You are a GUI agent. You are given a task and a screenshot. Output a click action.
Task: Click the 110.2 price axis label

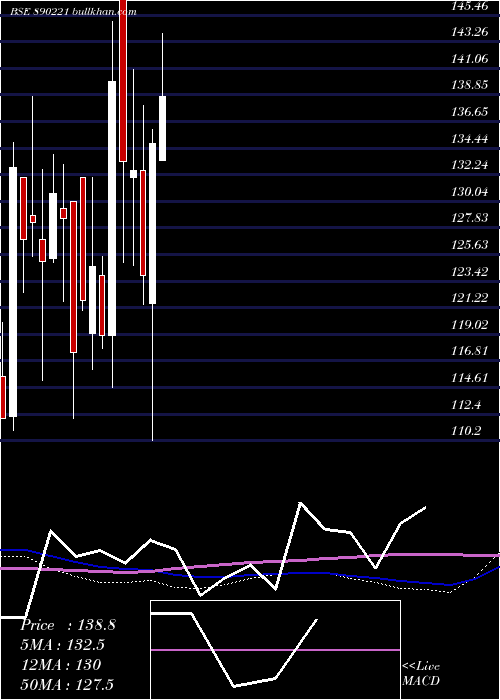coord(467,431)
